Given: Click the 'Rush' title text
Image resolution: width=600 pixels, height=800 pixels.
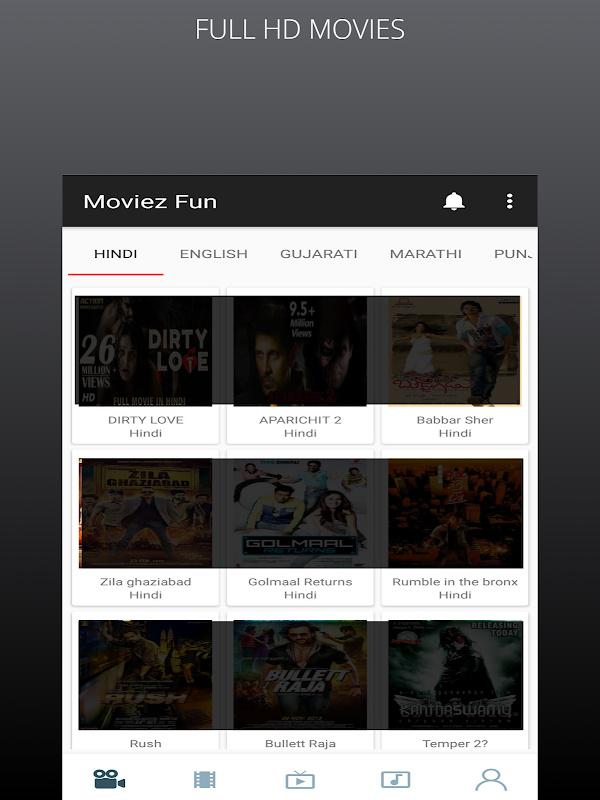Looking at the screenshot, I should point(145,743).
